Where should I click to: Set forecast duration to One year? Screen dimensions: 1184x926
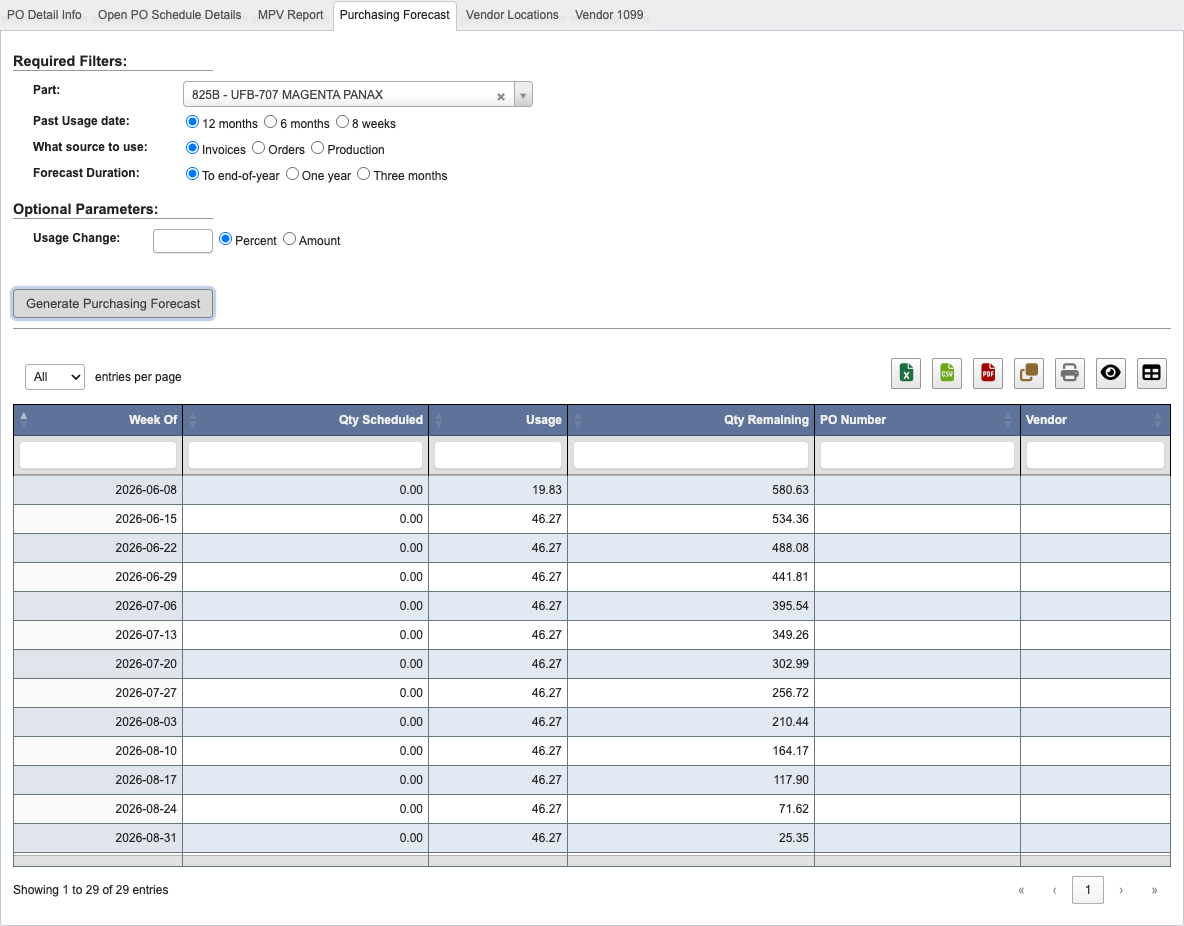pyautogui.click(x=292, y=174)
